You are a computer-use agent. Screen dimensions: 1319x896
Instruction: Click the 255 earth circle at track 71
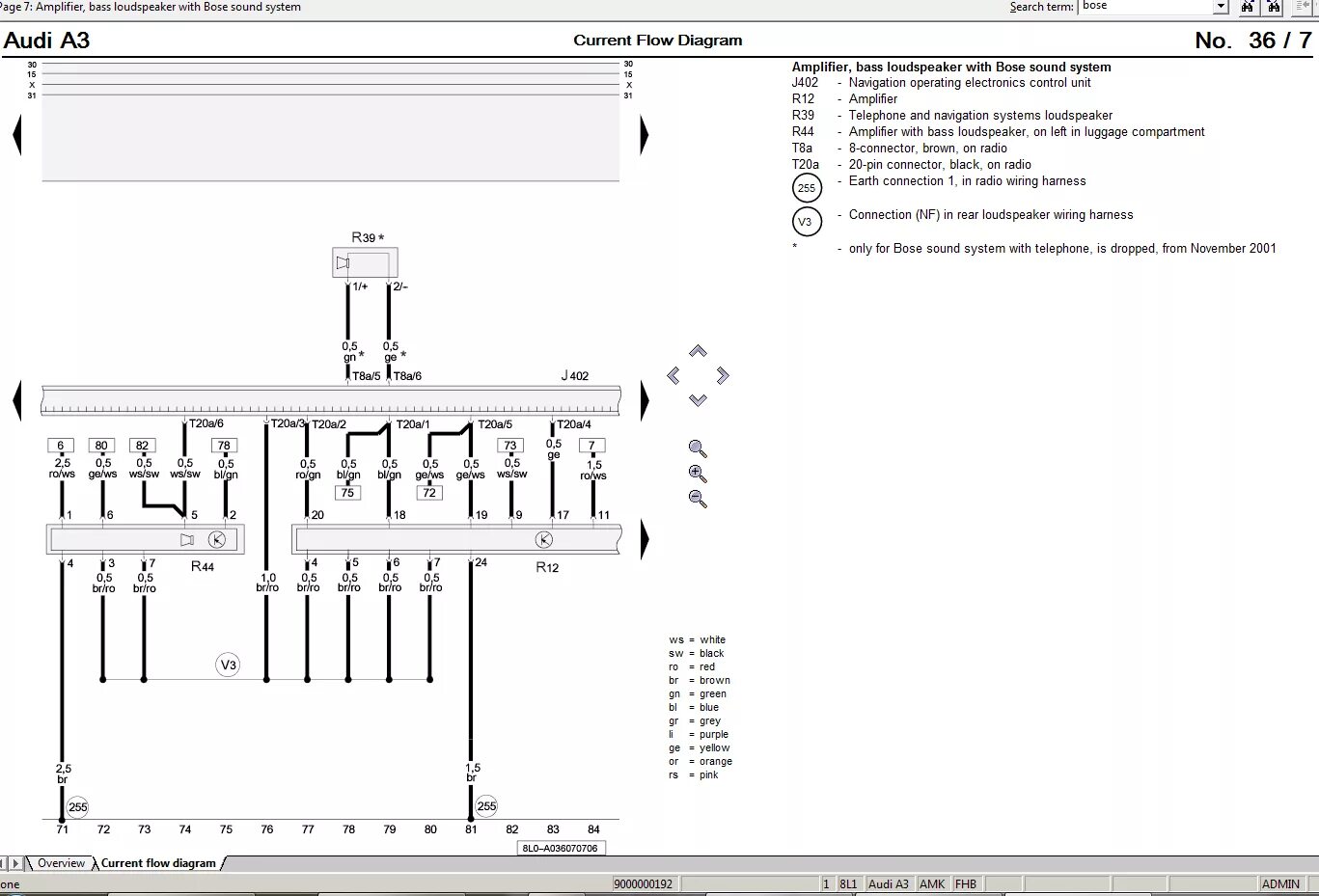point(77,807)
